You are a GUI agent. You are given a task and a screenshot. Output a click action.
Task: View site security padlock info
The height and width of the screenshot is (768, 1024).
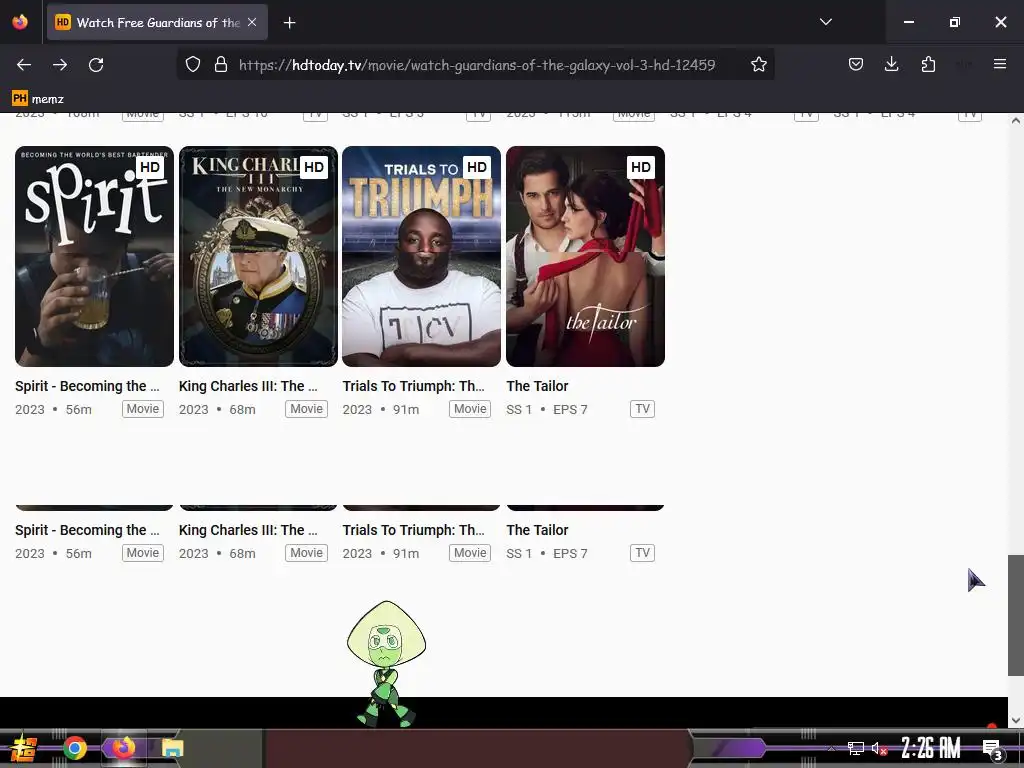point(221,65)
